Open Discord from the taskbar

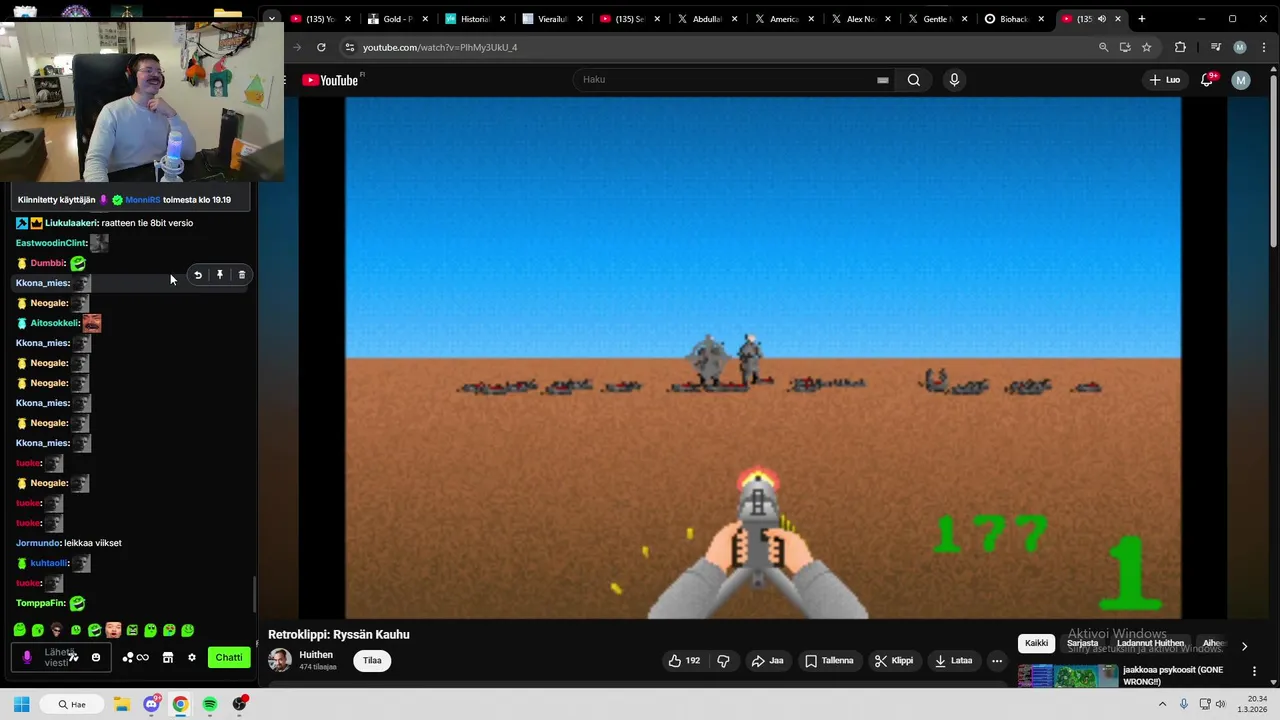tap(151, 704)
